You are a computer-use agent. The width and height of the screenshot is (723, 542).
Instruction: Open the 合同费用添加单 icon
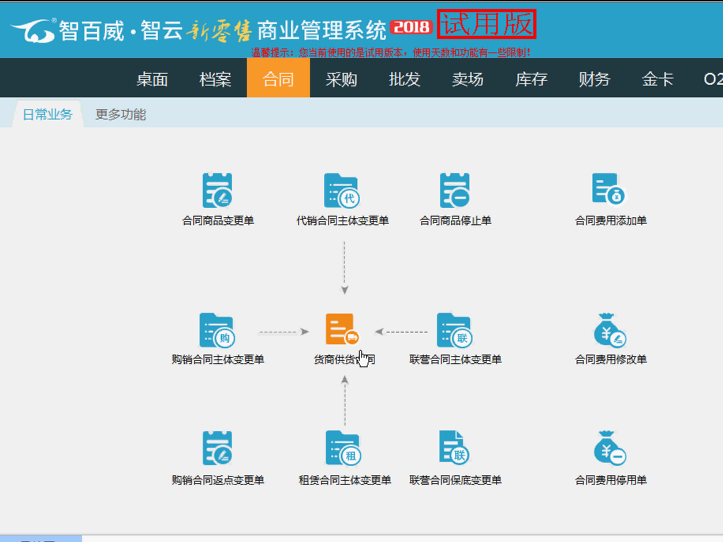pos(610,190)
